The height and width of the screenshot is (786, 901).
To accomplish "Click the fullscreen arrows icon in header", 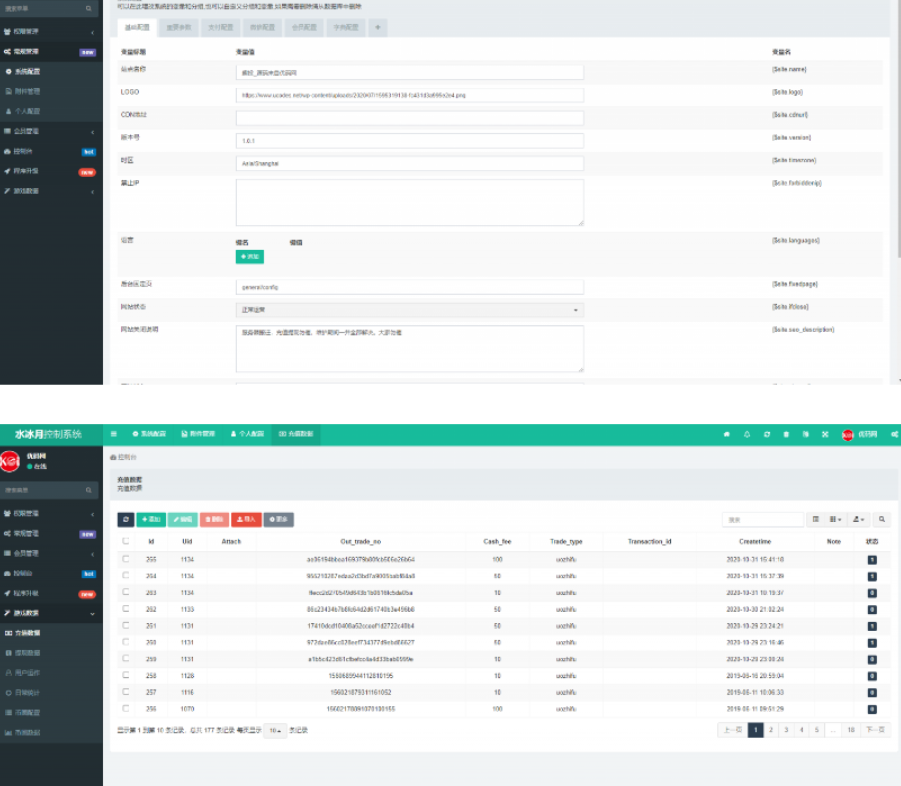I will [825, 434].
